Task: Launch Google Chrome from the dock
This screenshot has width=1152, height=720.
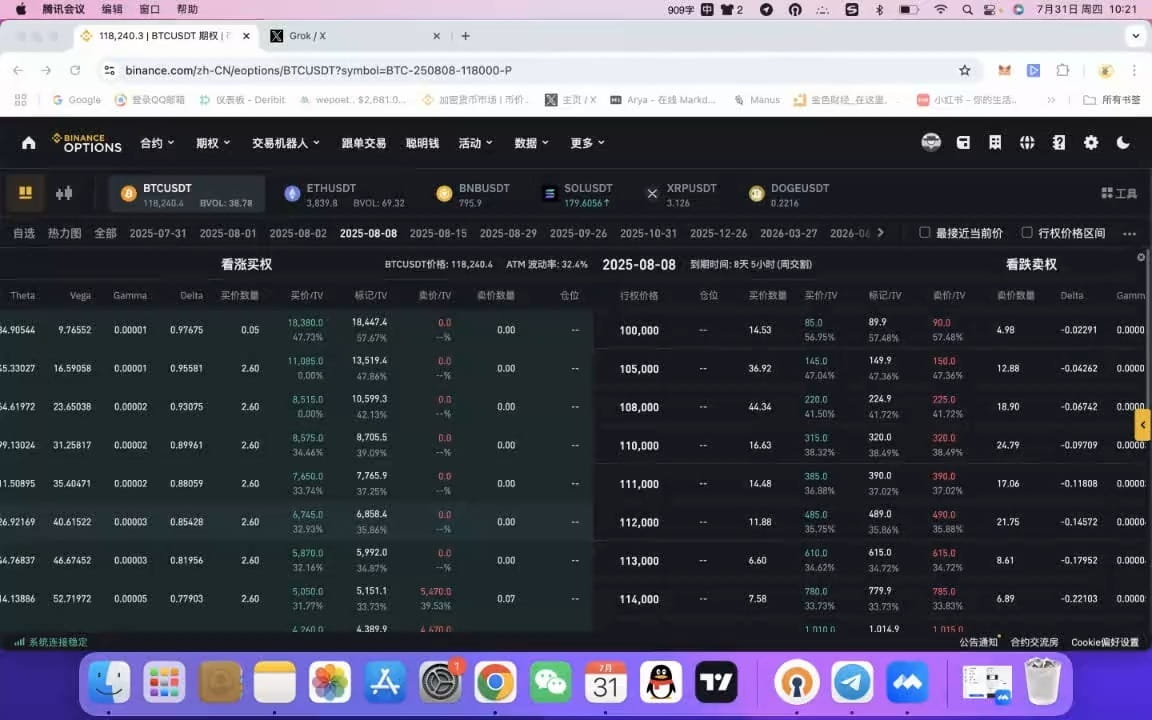Action: (x=495, y=682)
